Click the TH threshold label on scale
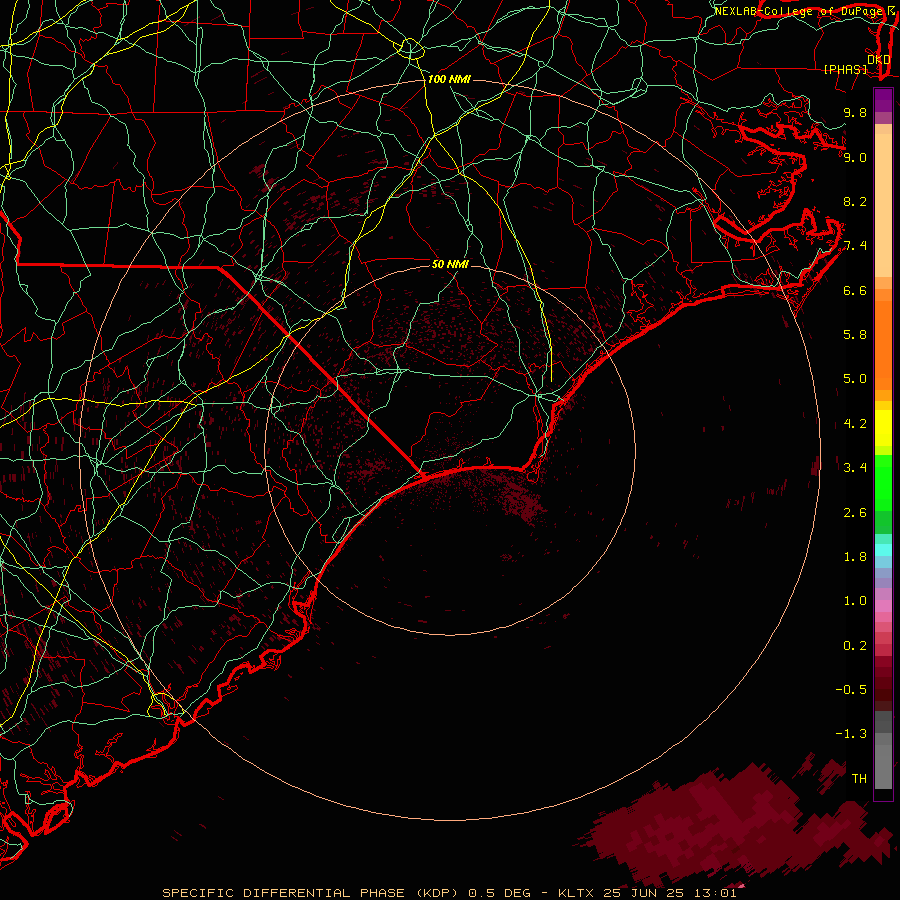This screenshot has height=900, width=900. 859,779
